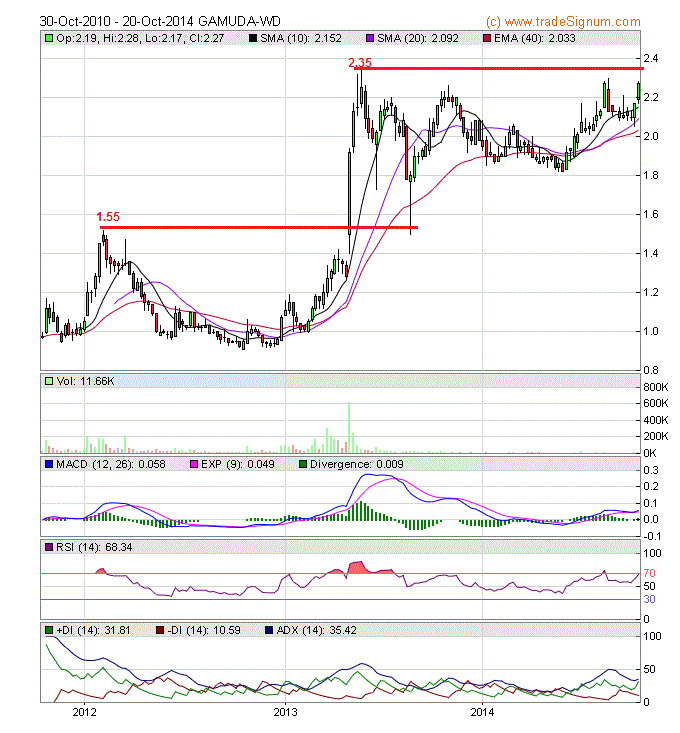Click the -0.1 MACD axis label
The image size is (680, 733).
[652, 536]
